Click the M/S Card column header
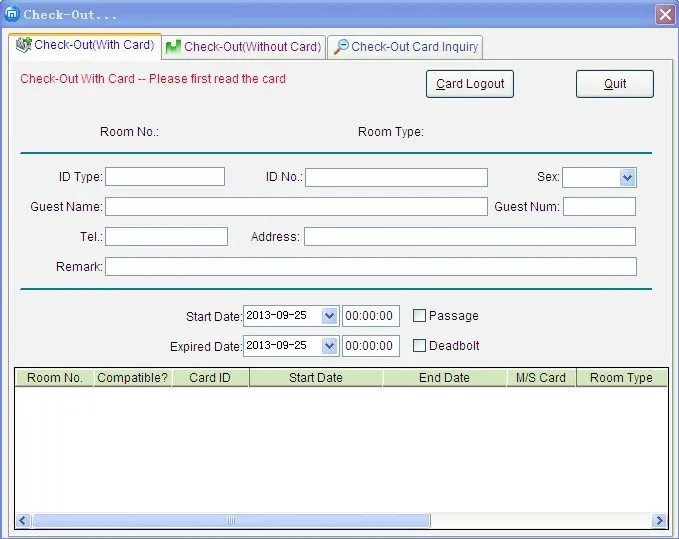This screenshot has width=679, height=539. pos(541,378)
